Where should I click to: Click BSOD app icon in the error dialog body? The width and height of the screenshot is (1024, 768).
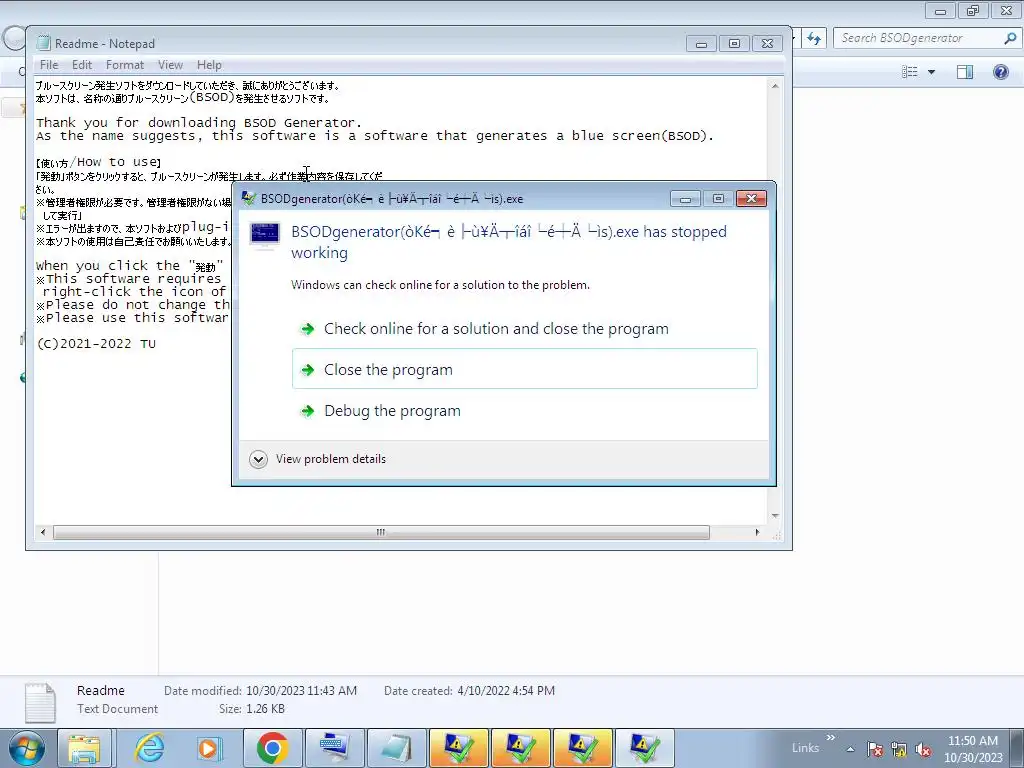pos(264,236)
